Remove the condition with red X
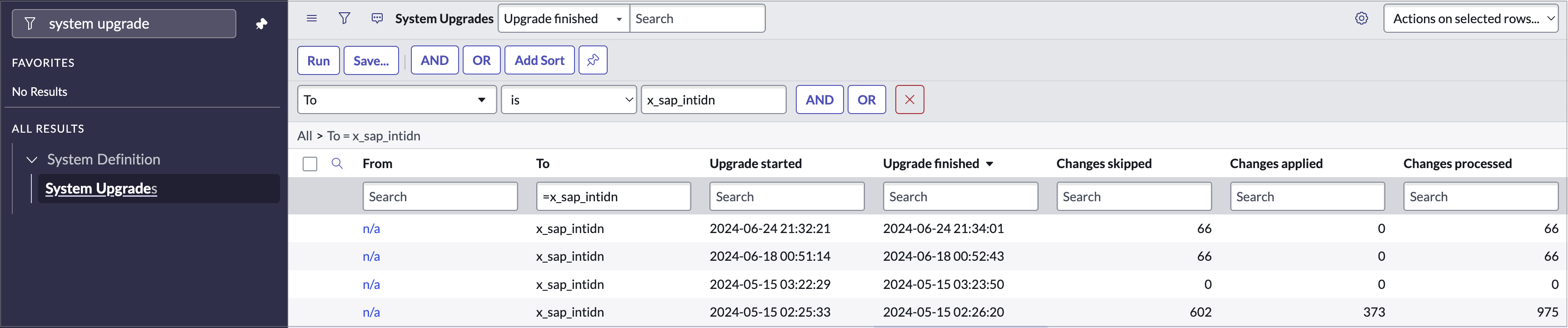Screen dimensions: 1568x328 tap(909, 100)
